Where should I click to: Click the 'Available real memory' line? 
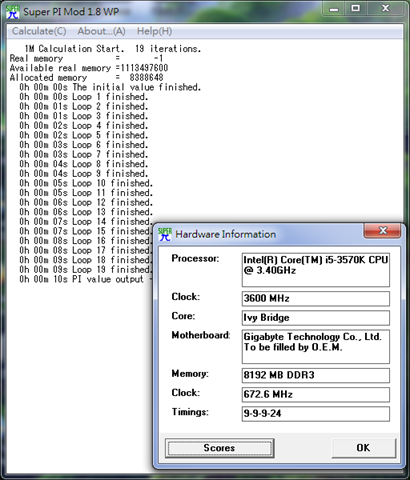pos(89,68)
